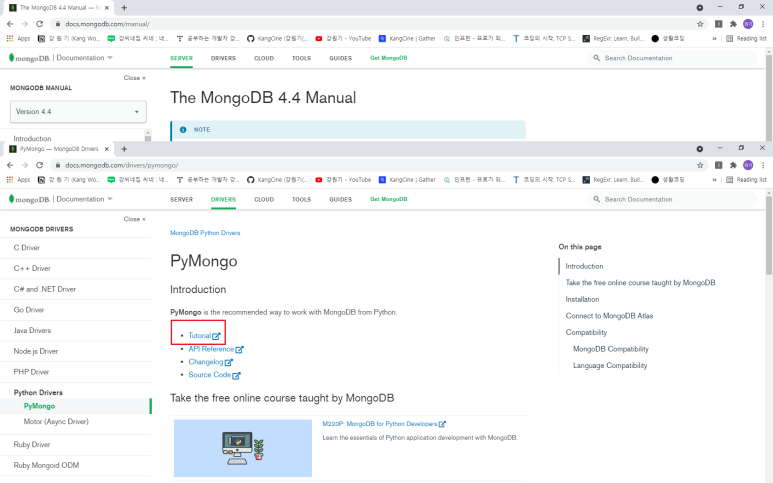Open Reading list in MongoDB Manual window
Screen dimensions: 773x483
(746, 38)
